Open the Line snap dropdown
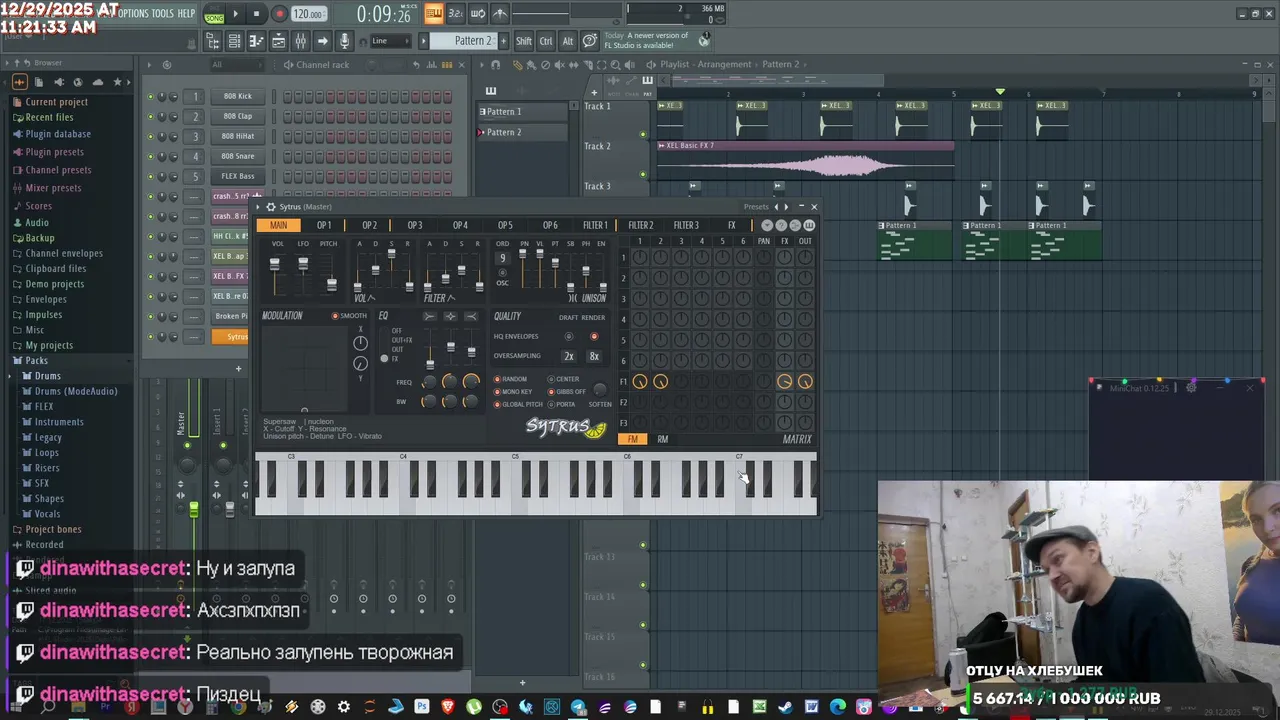Image resolution: width=1280 pixels, height=720 pixels. point(389,41)
